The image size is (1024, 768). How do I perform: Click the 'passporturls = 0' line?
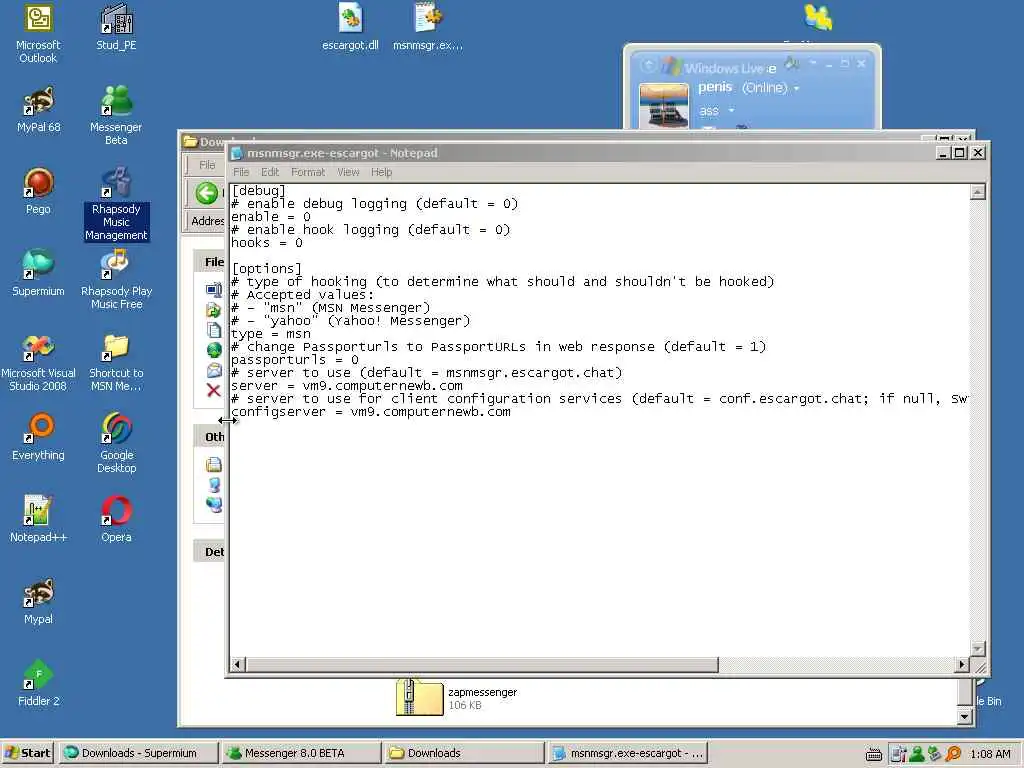pos(295,360)
